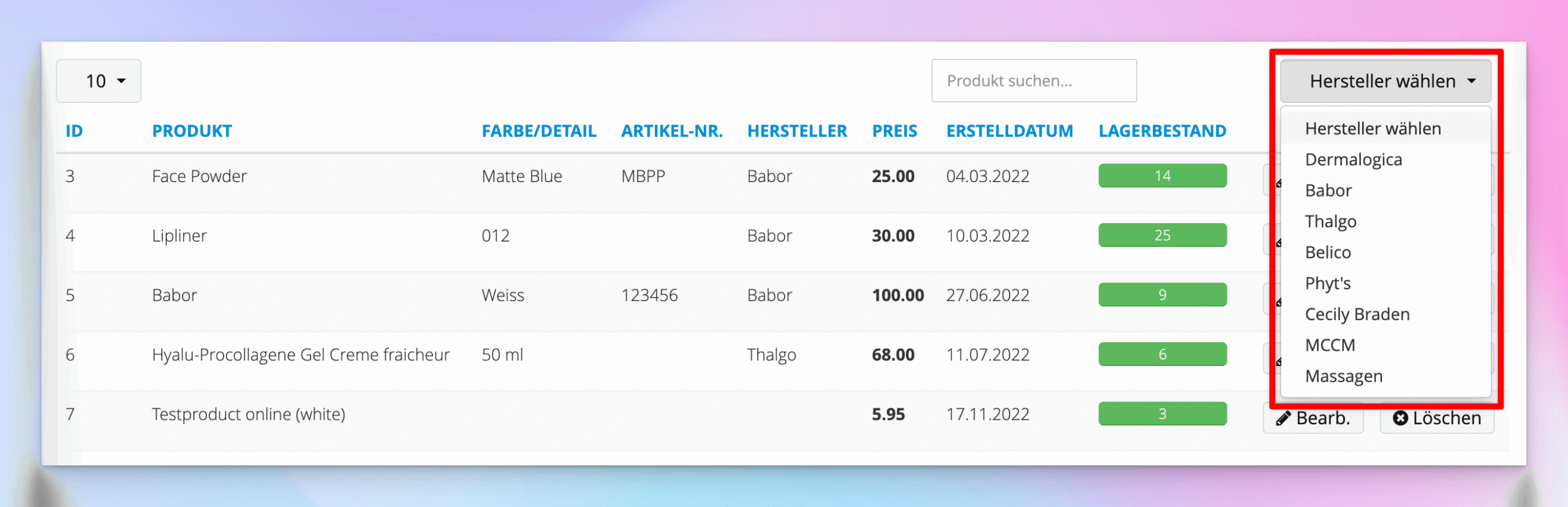Select Belico manufacturer option
Image resolution: width=1568 pixels, height=507 pixels.
[1327, 253]
